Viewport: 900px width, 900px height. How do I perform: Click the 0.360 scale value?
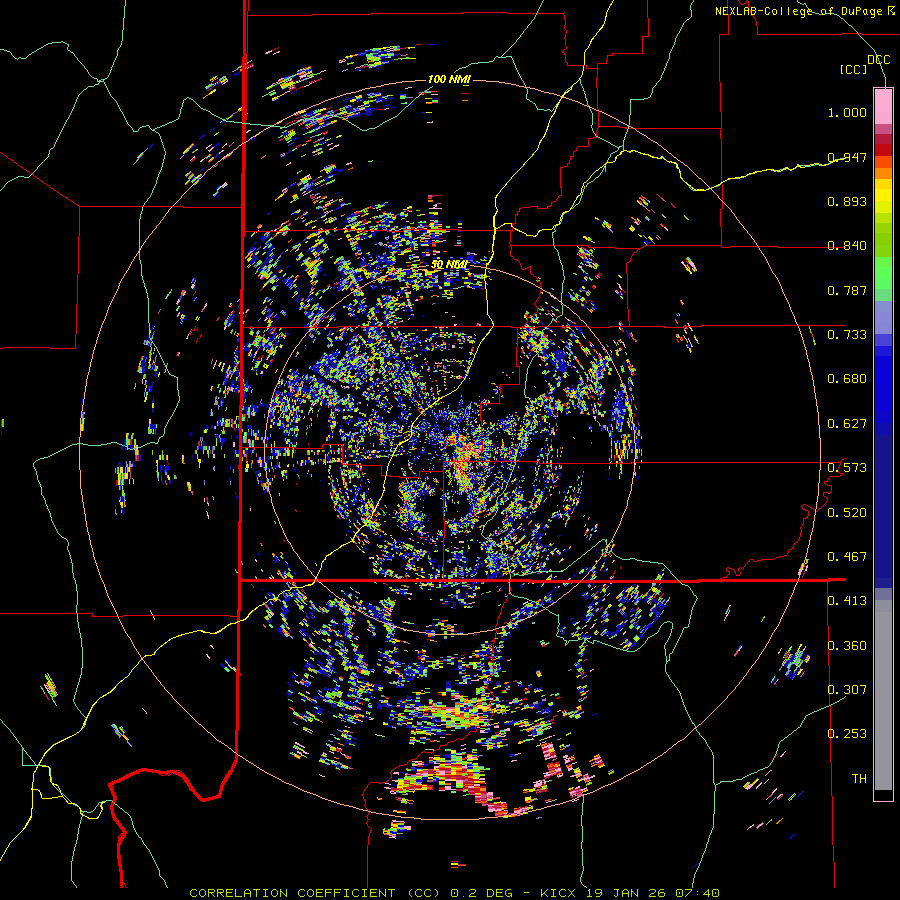pyautogui.click(x=847, y=646)
